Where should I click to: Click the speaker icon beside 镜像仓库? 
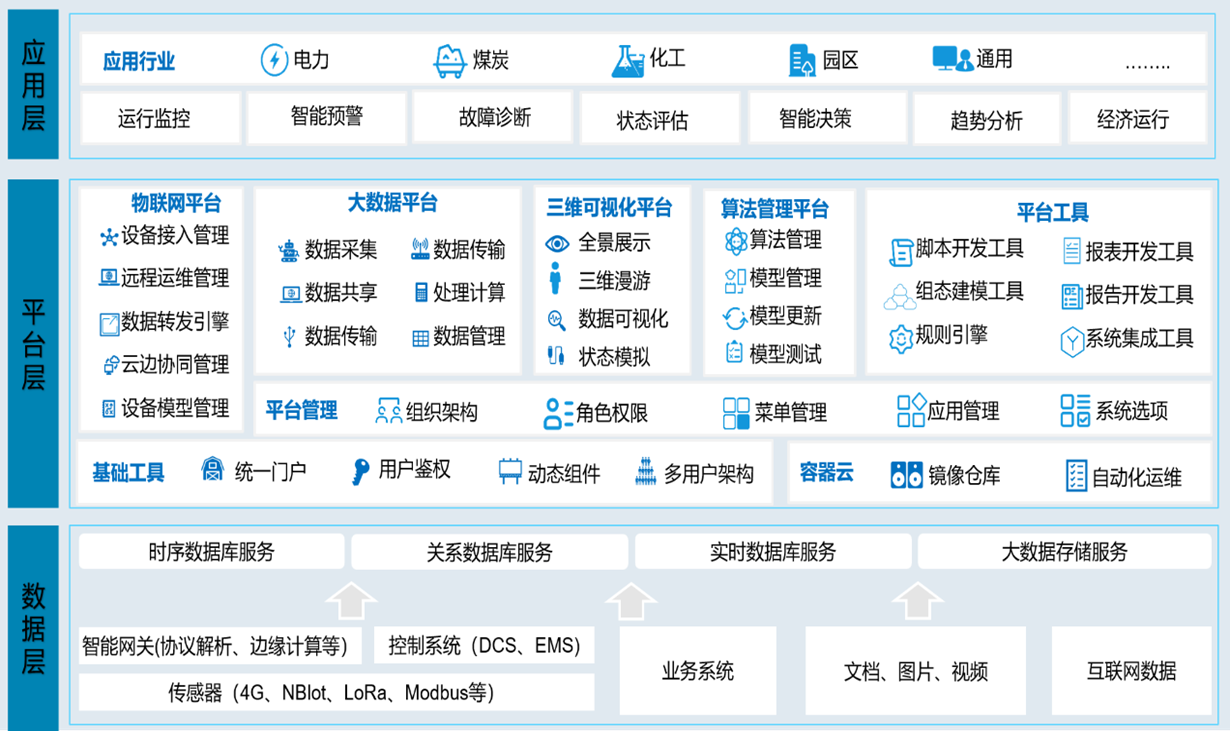(x=906, y=475)
